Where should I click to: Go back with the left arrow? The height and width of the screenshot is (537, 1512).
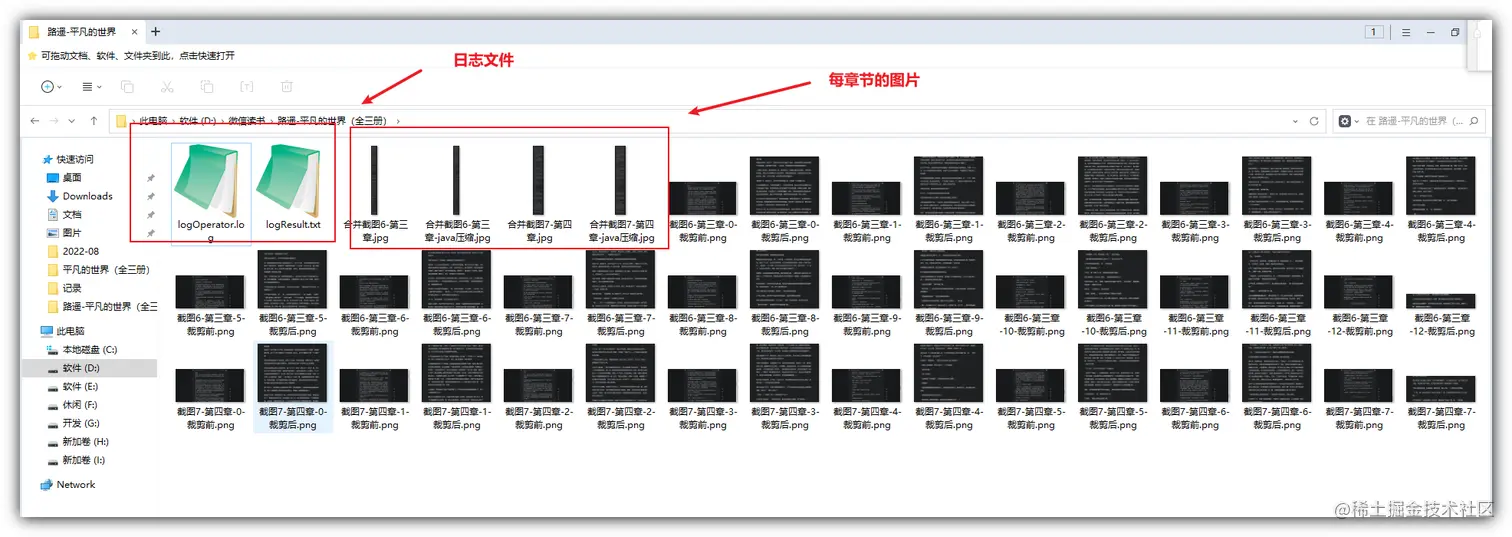tap(35, 121)
